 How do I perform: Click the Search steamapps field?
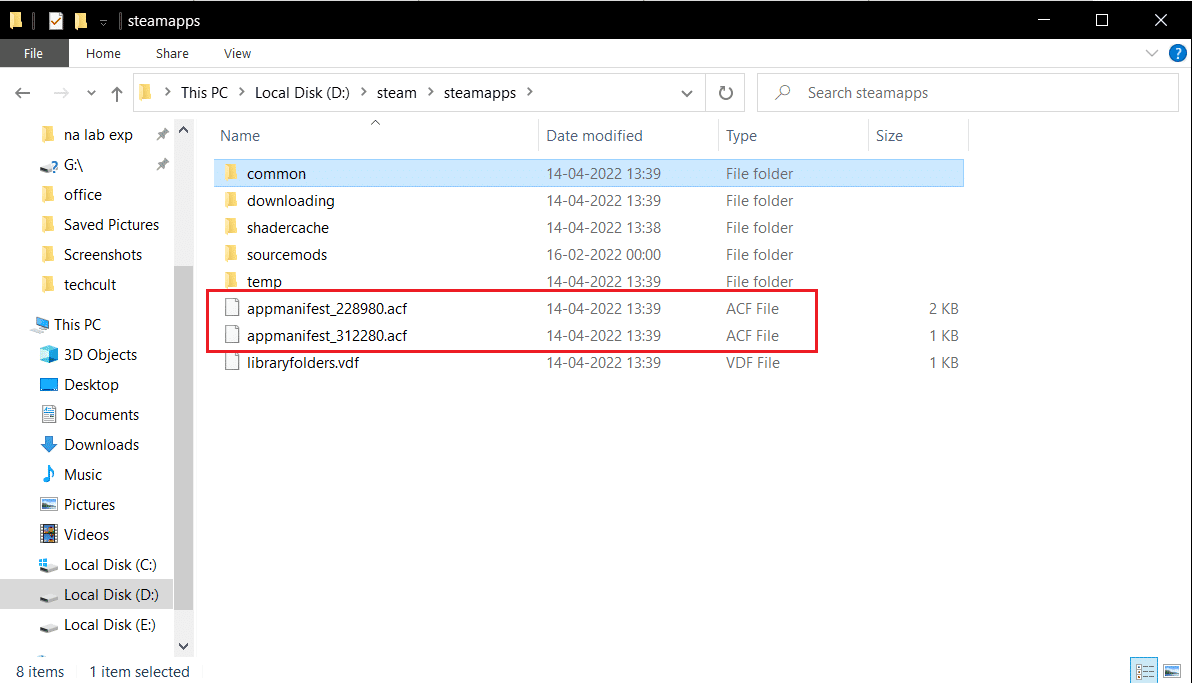[968, 93]
